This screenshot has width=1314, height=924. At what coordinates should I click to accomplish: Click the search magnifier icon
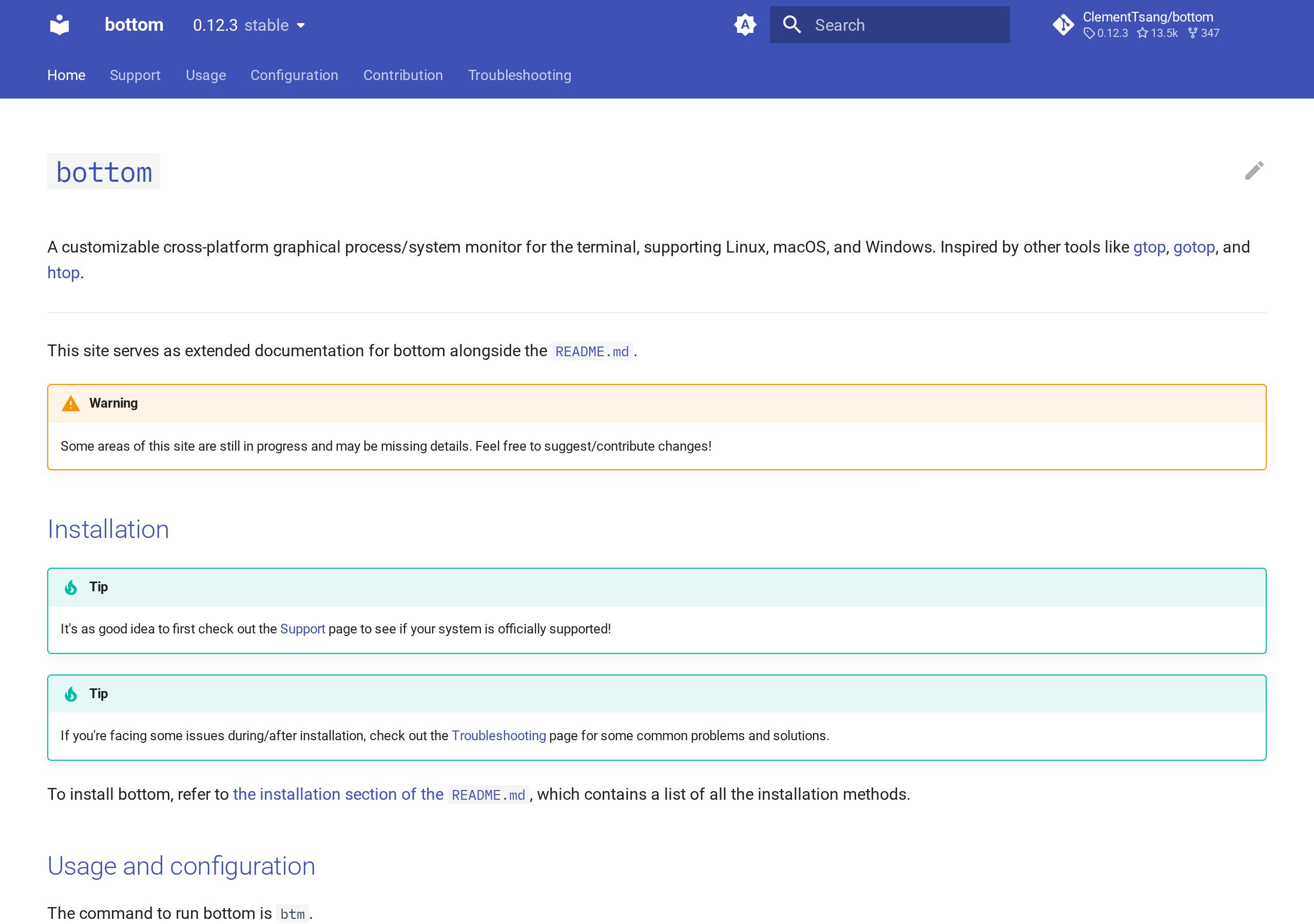tap(792, 25)
